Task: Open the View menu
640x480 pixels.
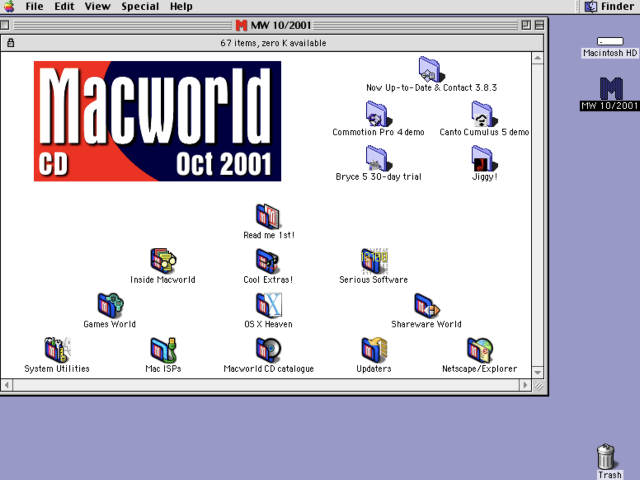Action: (x=98, y=7)
